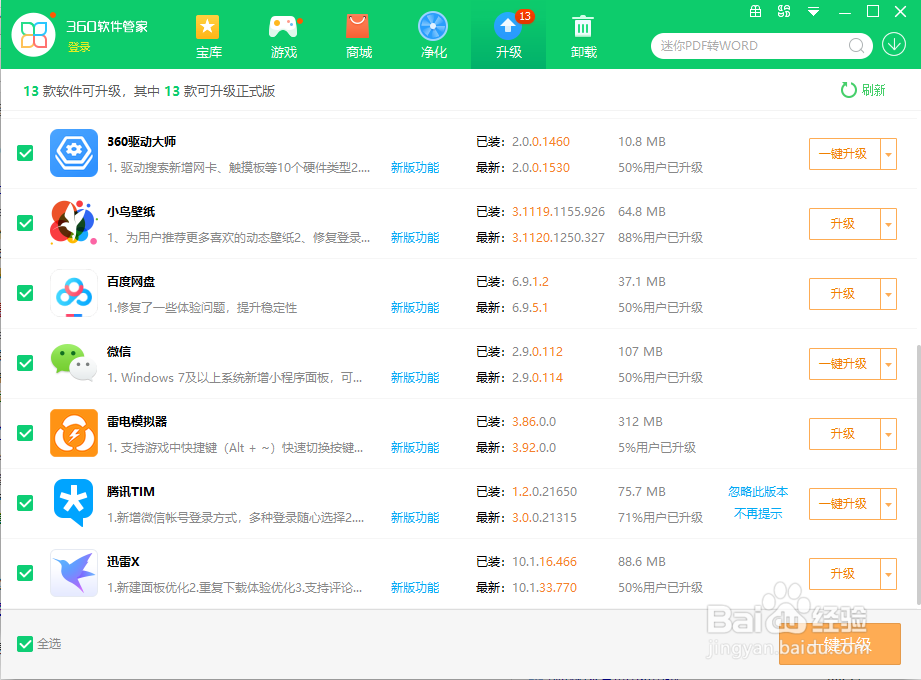Click 忽略此版本 link for 腾讯TIM
The width and height of the screenshot is (921, 680).
(x=758, y=492)
